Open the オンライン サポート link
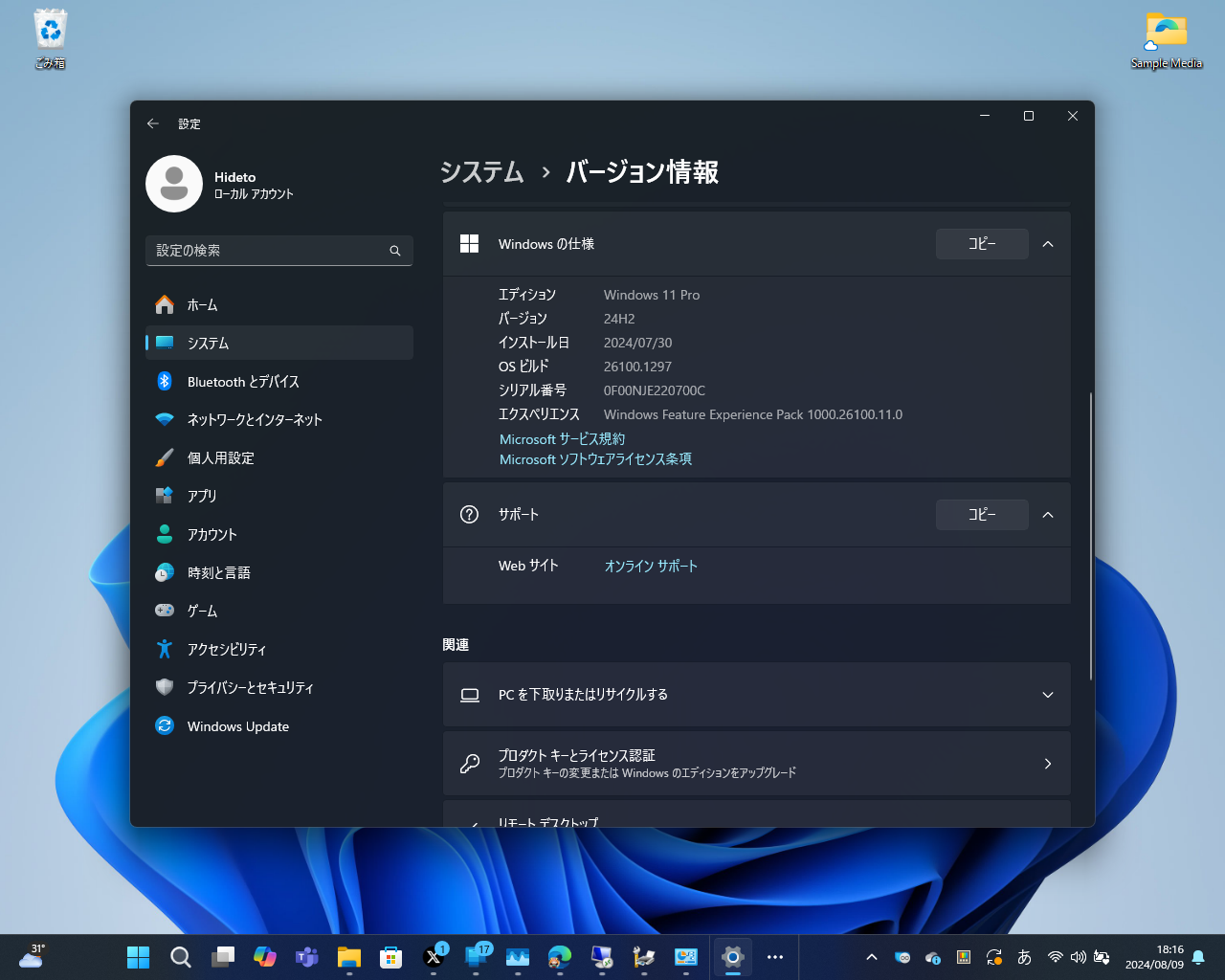The height and width of the screenshot is (980, 1225). pos(651,566)
